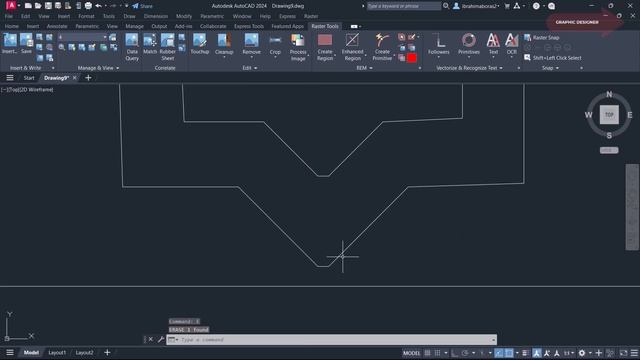Toggle polar tracking in the status bar
The width and height of the screenshot is (640, 360).
tap(465, 353)
